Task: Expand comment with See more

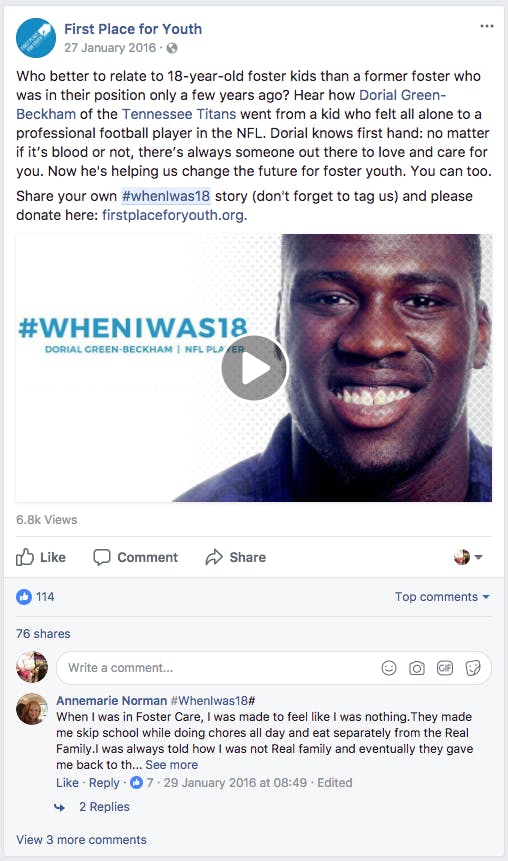Action: point(171,765)
